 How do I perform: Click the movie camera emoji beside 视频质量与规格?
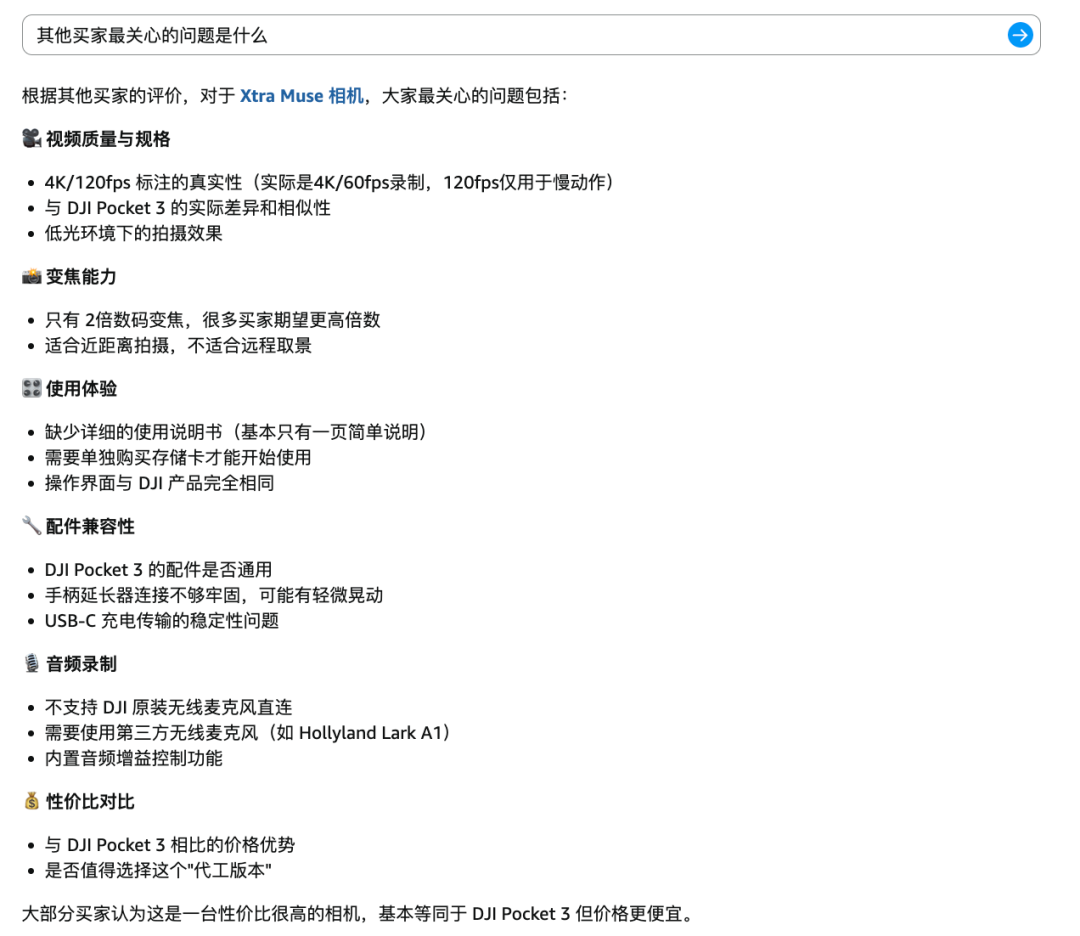pyautogui.click(x=32, y=138)
